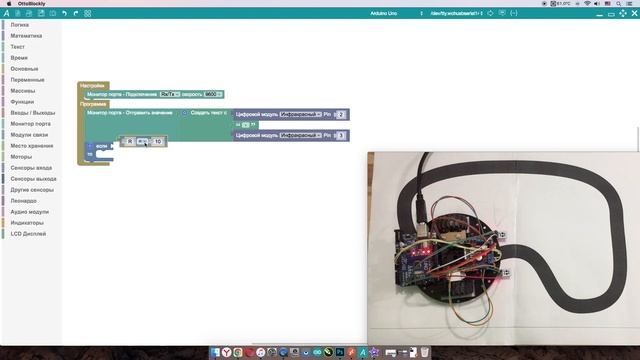
Task: Open iTunes music app from the Dock
Action: coord(260,352)
